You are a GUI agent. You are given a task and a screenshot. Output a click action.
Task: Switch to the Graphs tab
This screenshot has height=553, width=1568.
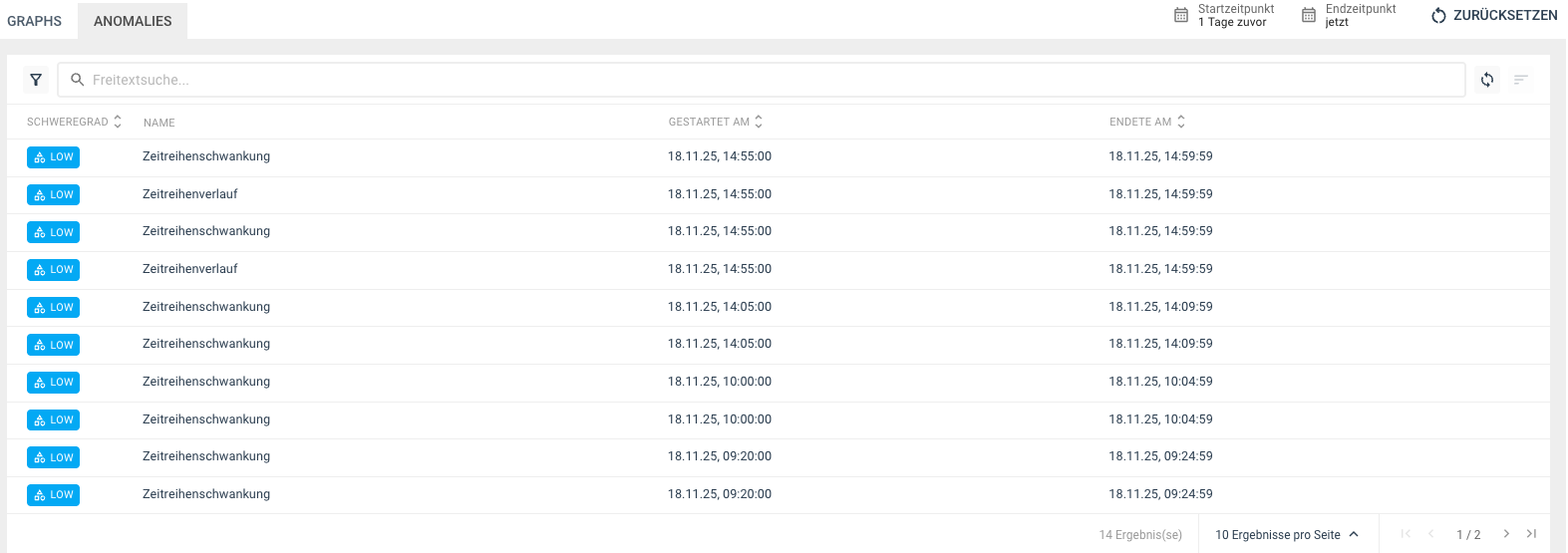pos(35,21)
